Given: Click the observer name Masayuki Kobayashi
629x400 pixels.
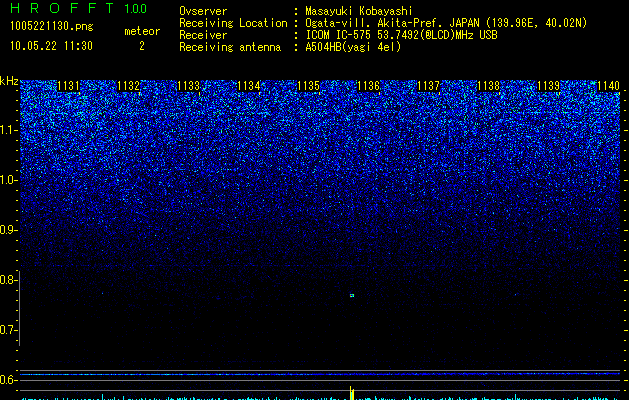Looking at the screenshot, I should click(359, 11).
